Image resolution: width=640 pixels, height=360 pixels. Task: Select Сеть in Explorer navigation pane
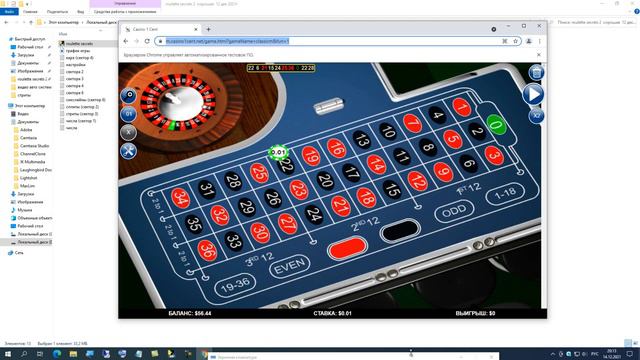coord(19,253)
